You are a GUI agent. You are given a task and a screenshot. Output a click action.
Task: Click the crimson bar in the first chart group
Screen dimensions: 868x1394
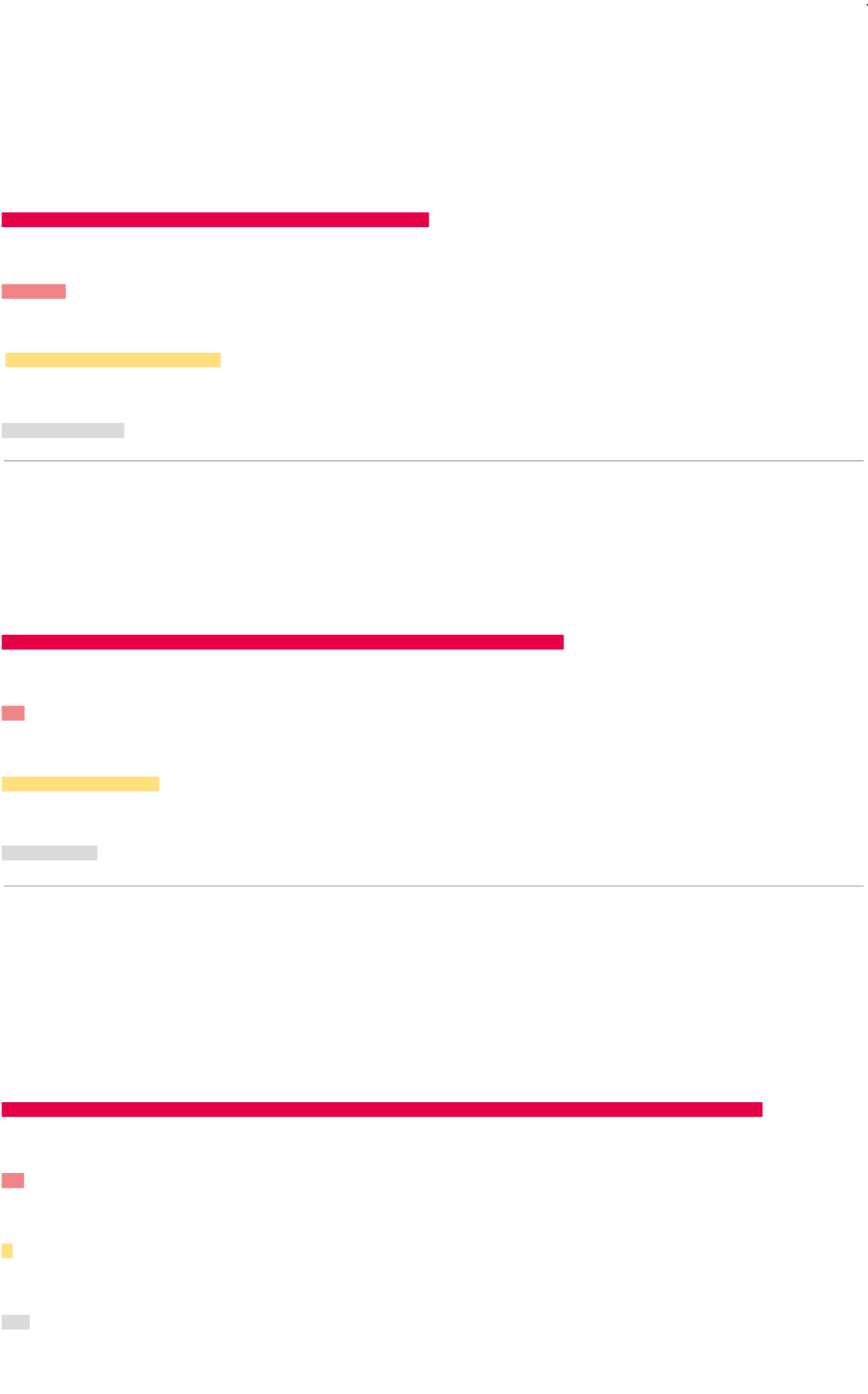point(215,220)
